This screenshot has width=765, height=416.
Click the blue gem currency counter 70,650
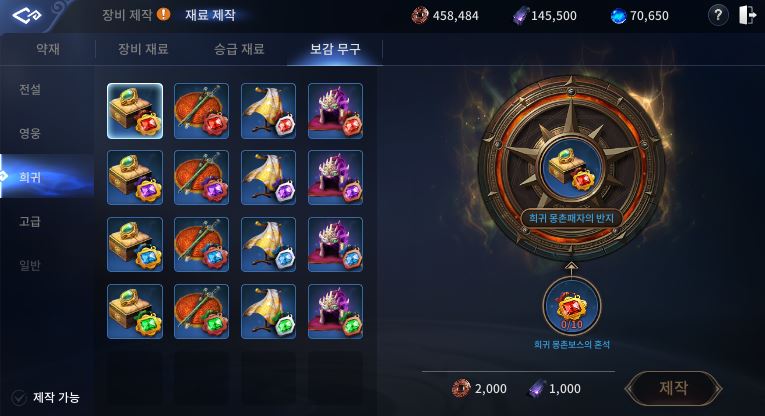point(640,16)
